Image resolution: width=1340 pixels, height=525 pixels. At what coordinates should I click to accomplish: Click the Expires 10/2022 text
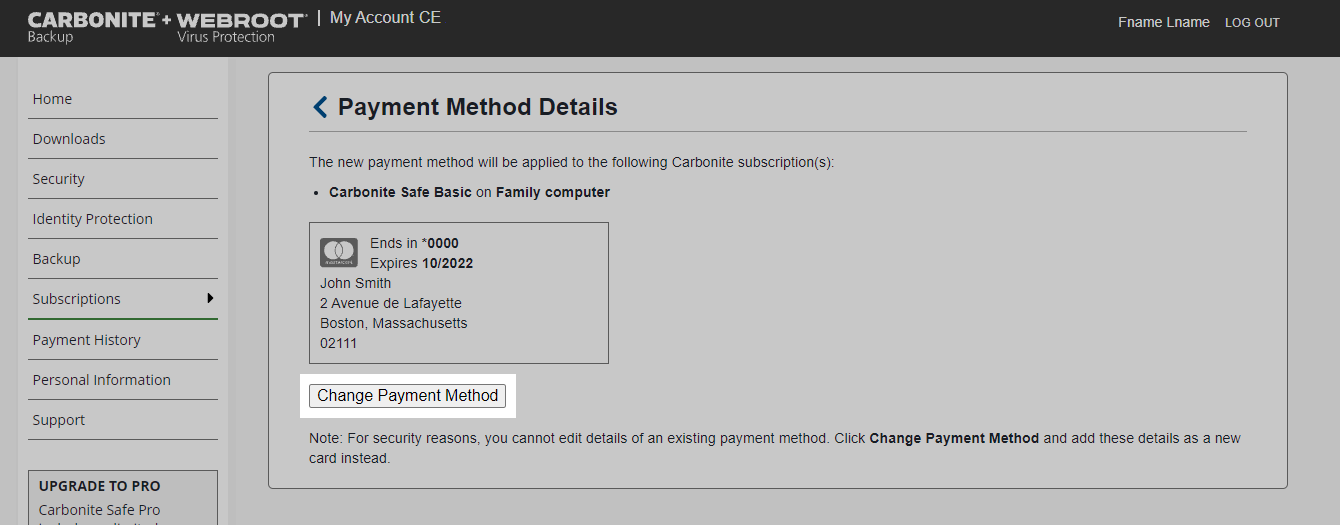tap(421, 263)
